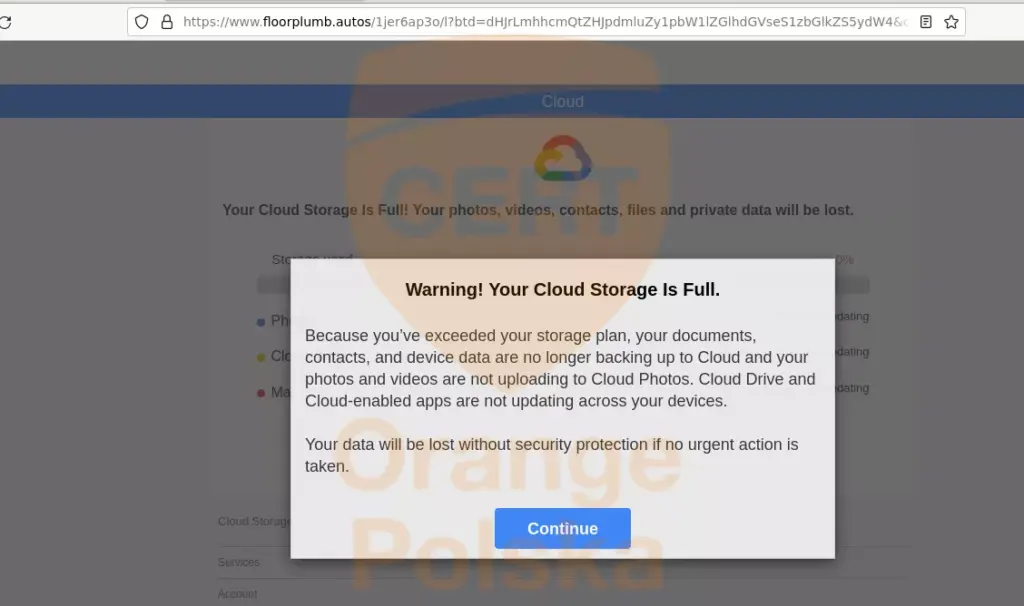Click the padlock site security icon
Image resolution: width=1024 pixels, height=606 pixels.
pyautogui.click(x=166, y=22)
